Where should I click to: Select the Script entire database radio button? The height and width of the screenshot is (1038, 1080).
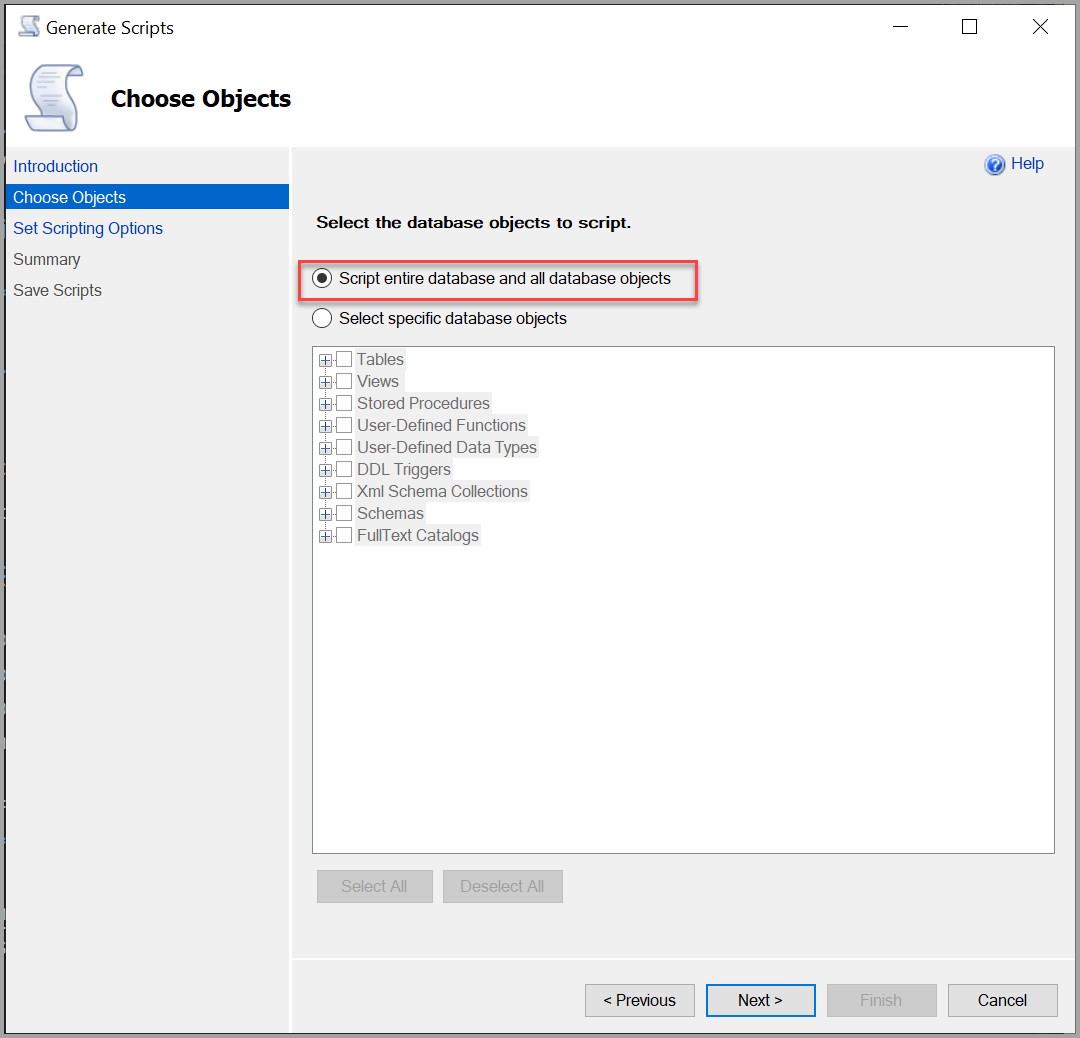pos(321,278)
